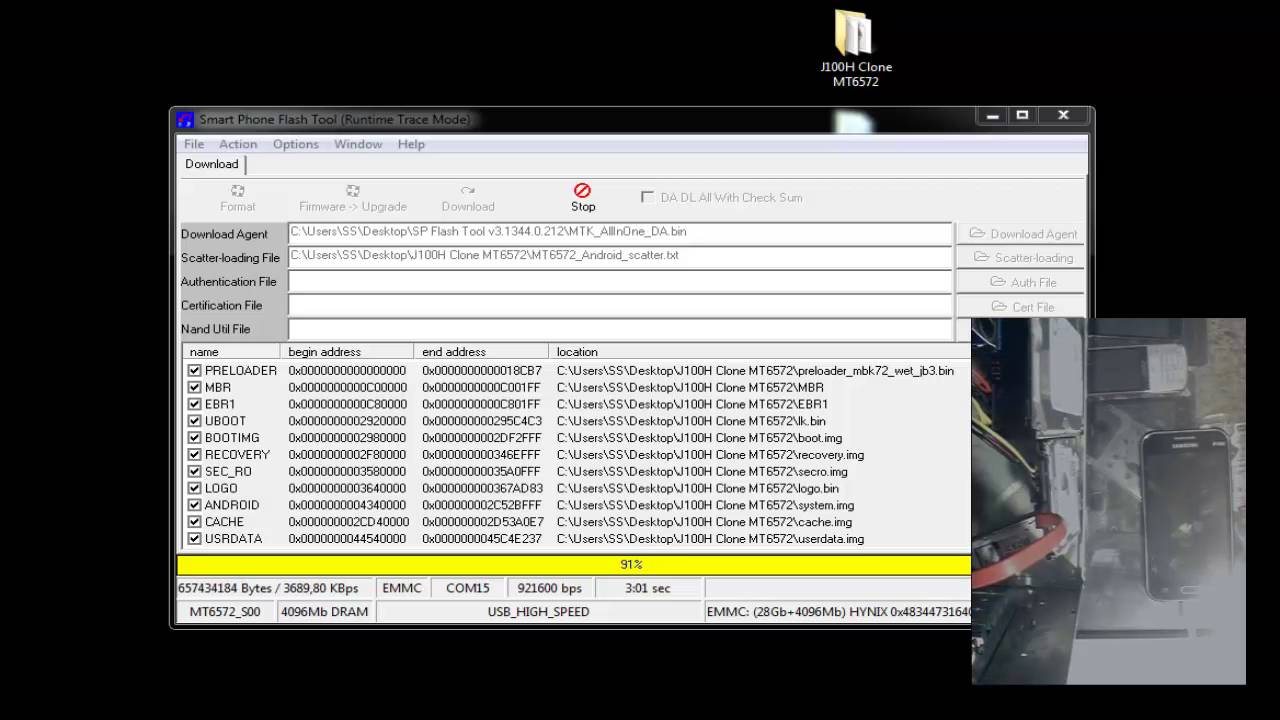Select the boot.img location path
The height and width of the screenshot is (720, 1280).
pyautogui.click(x=699, y=437)
